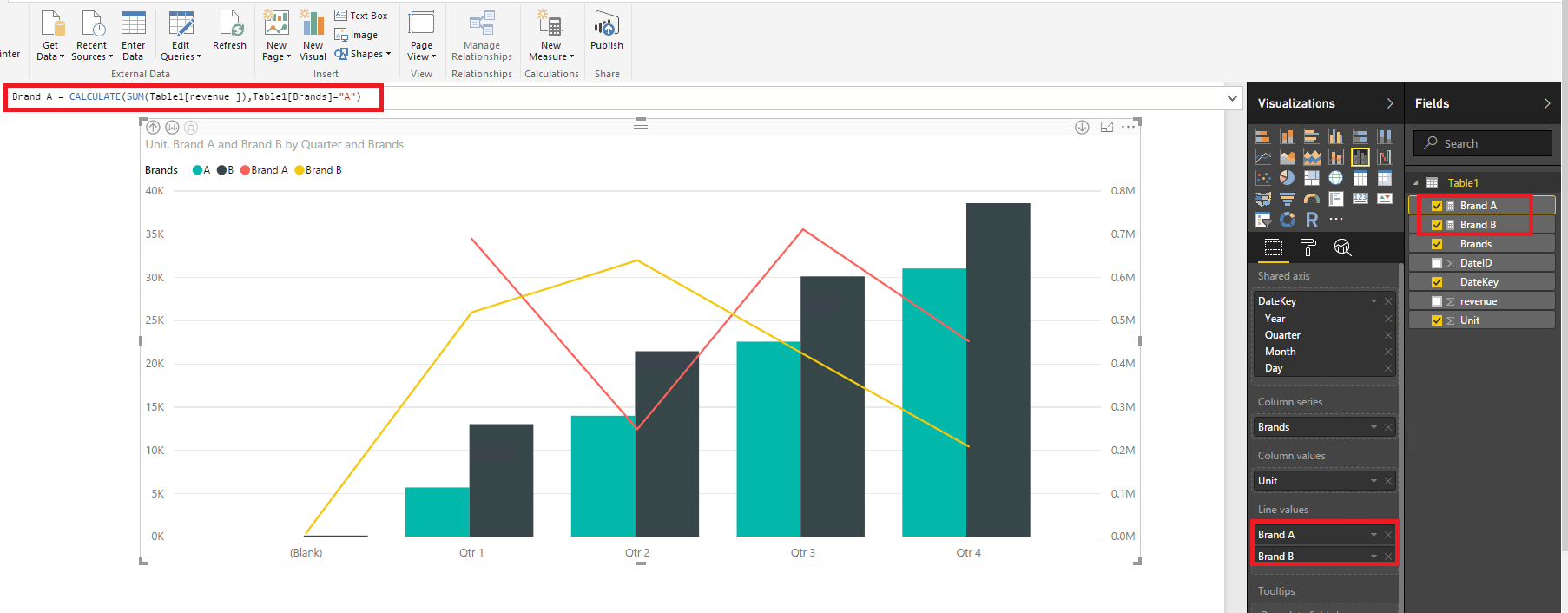Viewport: 1568px width, 613px height.
Task: Uncheck the Brand A field checkbox
Action: (x=1437, y=206)
